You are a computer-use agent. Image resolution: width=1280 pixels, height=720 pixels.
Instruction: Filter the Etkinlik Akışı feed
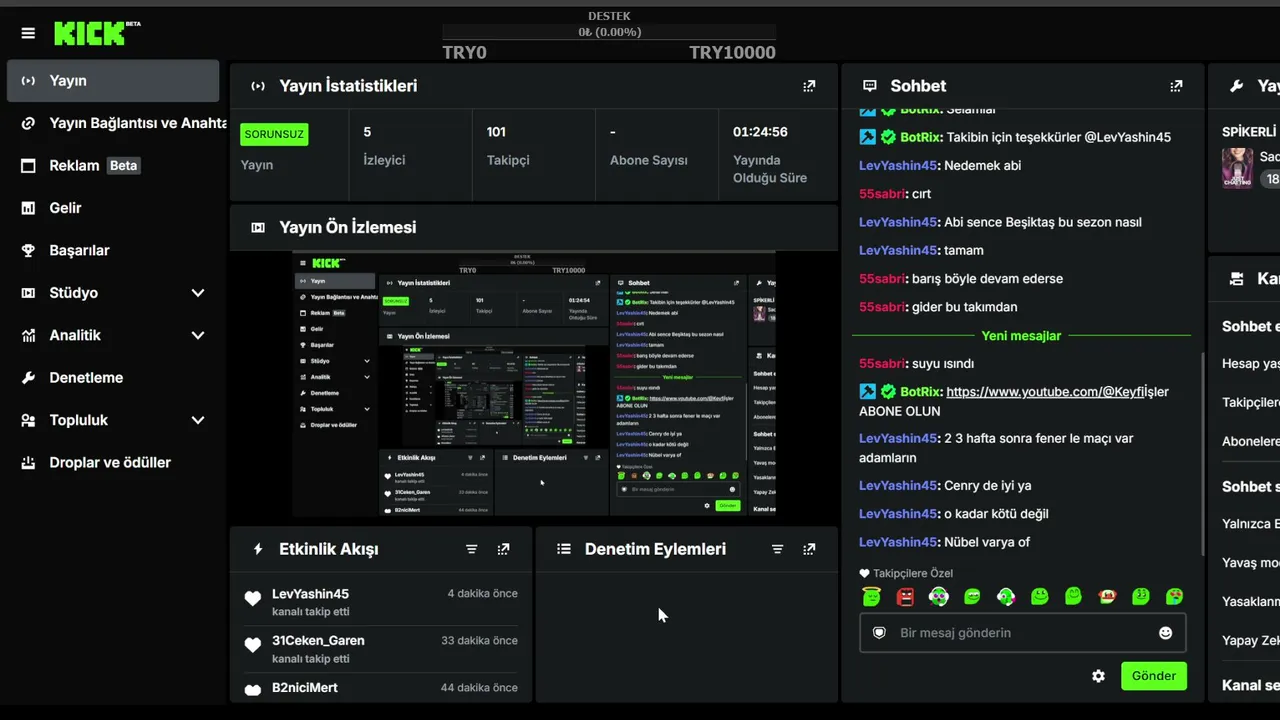coord(472,549)
